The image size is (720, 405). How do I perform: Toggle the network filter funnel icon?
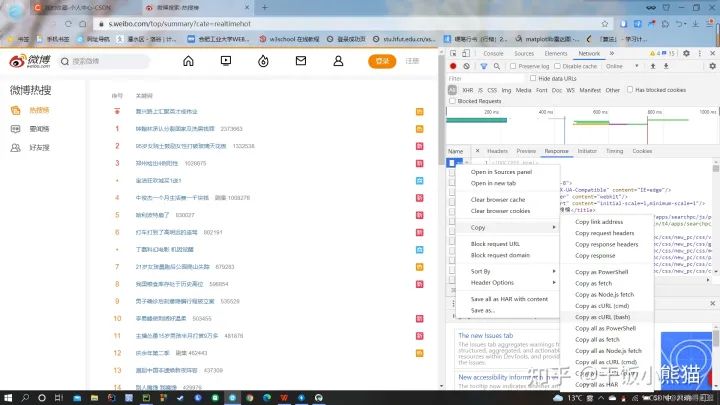484,66
